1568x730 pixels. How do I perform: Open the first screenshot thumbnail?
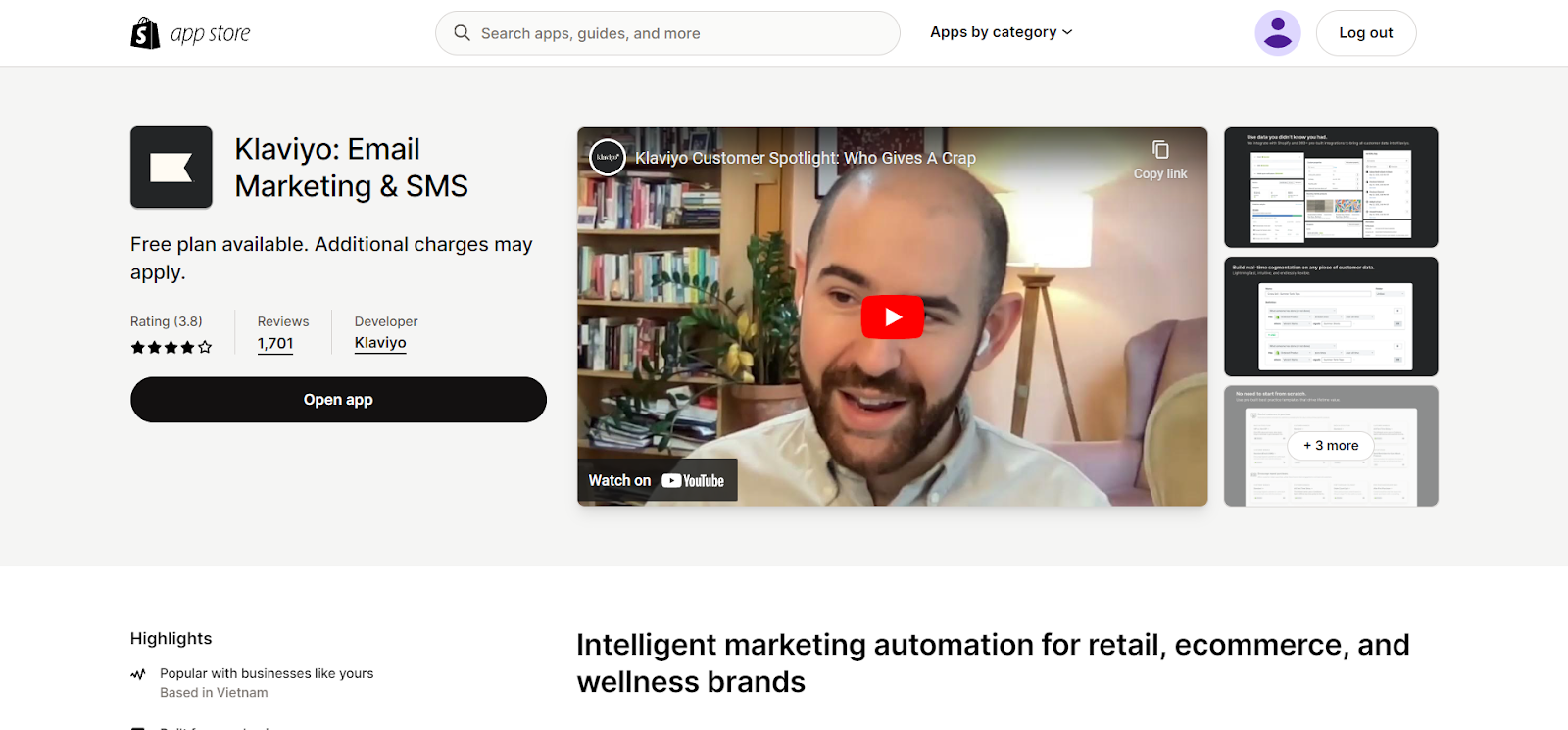pyautogui.click(x=1331, y=187)
